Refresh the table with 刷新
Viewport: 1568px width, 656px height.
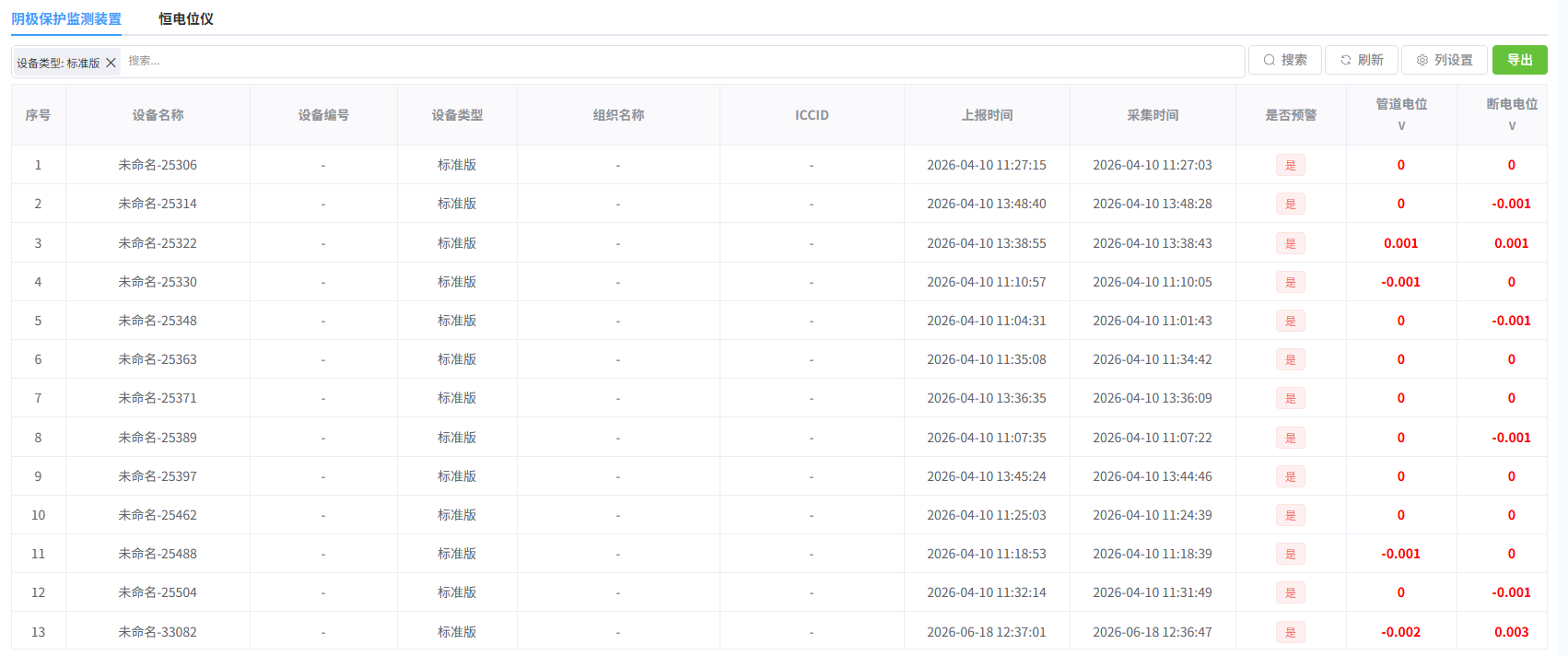point(1362,60)
